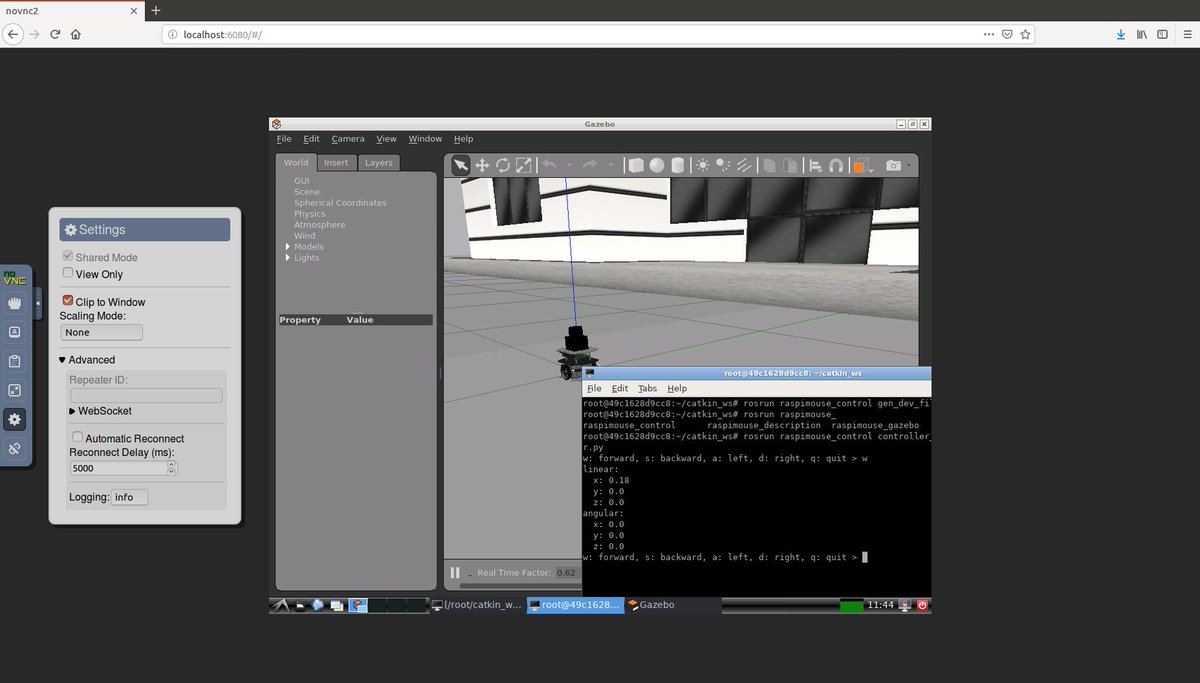Image resolution: width=1200 pixels, height=683 pixels.
Task: Switch to the Layers tab
Action: click(378, 163)
